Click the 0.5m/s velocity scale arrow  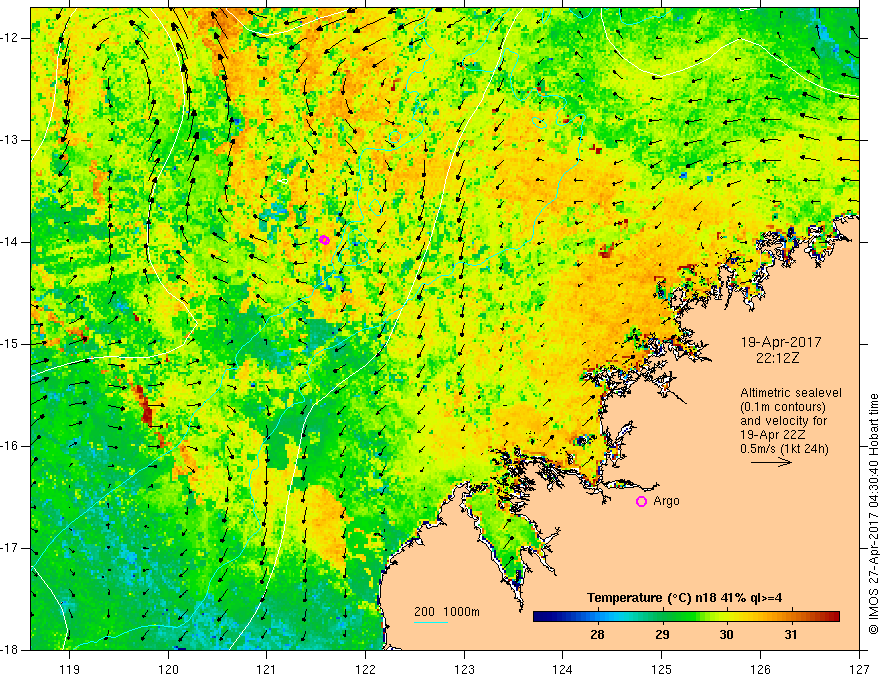coord(771,463)
